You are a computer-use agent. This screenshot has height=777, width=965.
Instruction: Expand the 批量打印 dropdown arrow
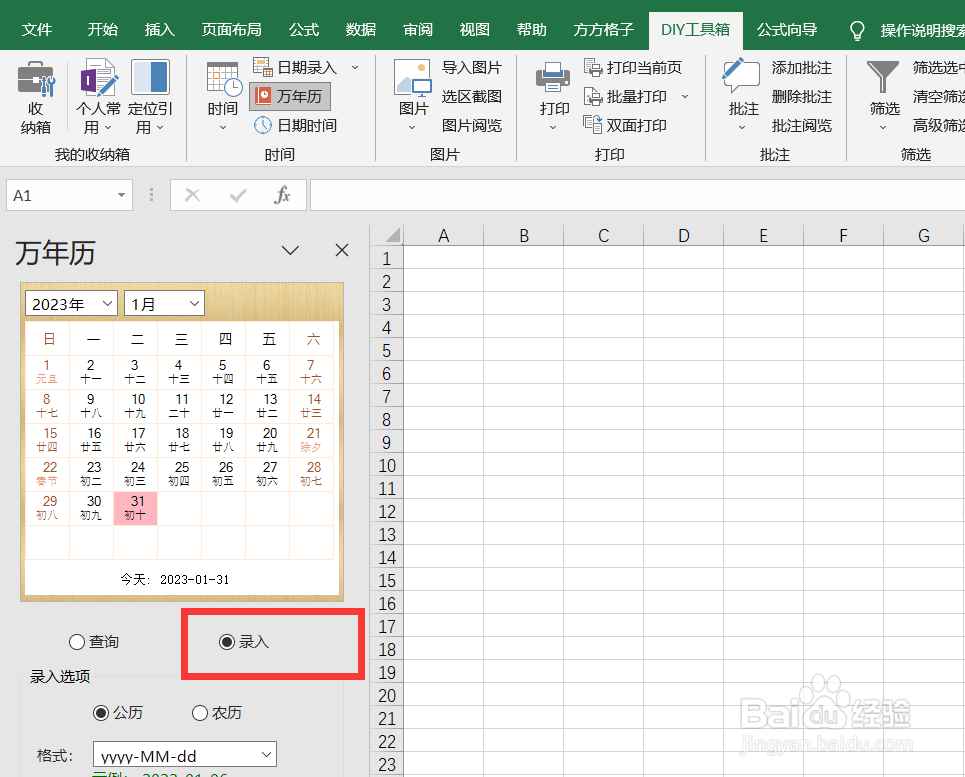pyautogui.click(x=685, y=97)
